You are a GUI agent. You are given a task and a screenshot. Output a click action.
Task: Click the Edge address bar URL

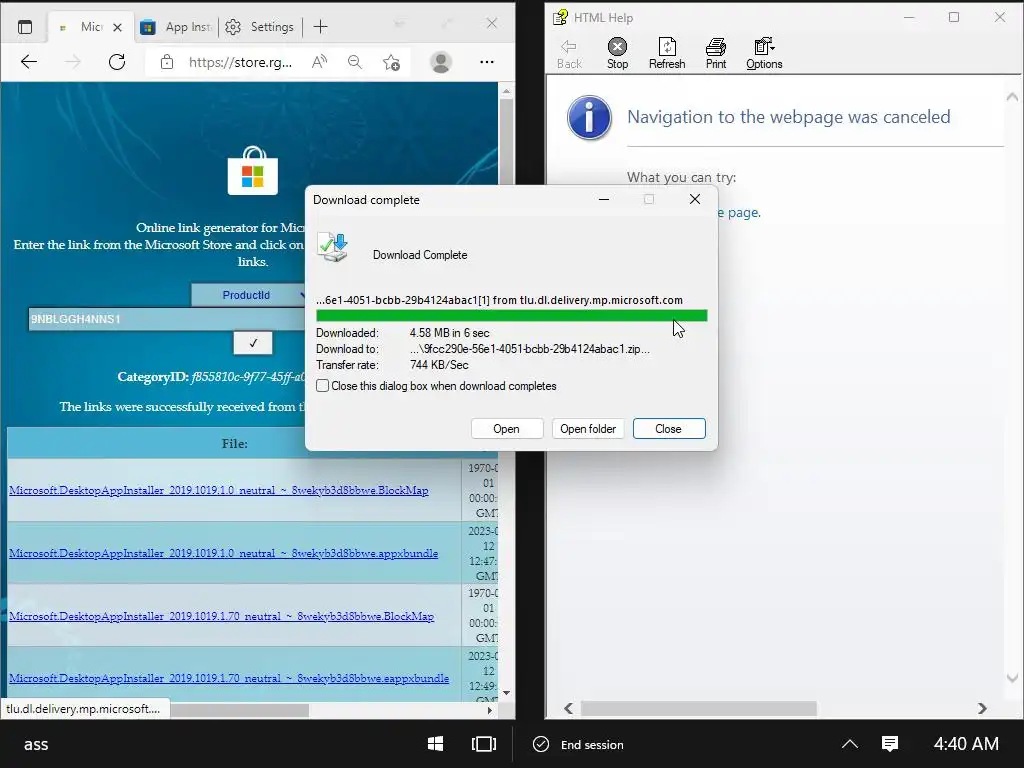point(240,62)
